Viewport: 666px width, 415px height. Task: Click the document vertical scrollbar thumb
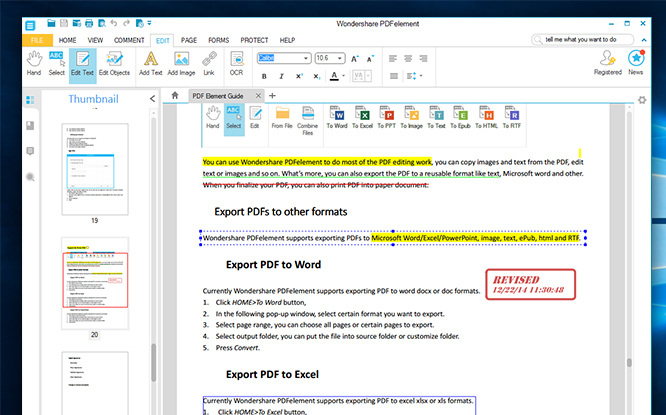629,362
